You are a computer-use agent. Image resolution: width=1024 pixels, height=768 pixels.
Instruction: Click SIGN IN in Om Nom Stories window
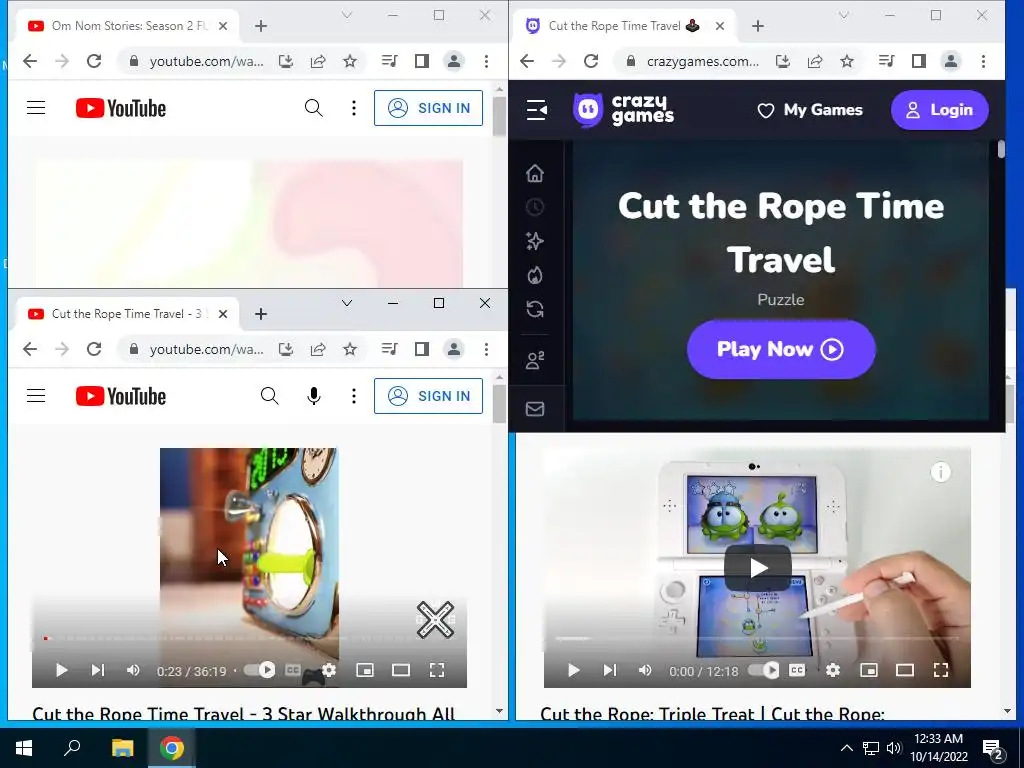coord(428,108)
